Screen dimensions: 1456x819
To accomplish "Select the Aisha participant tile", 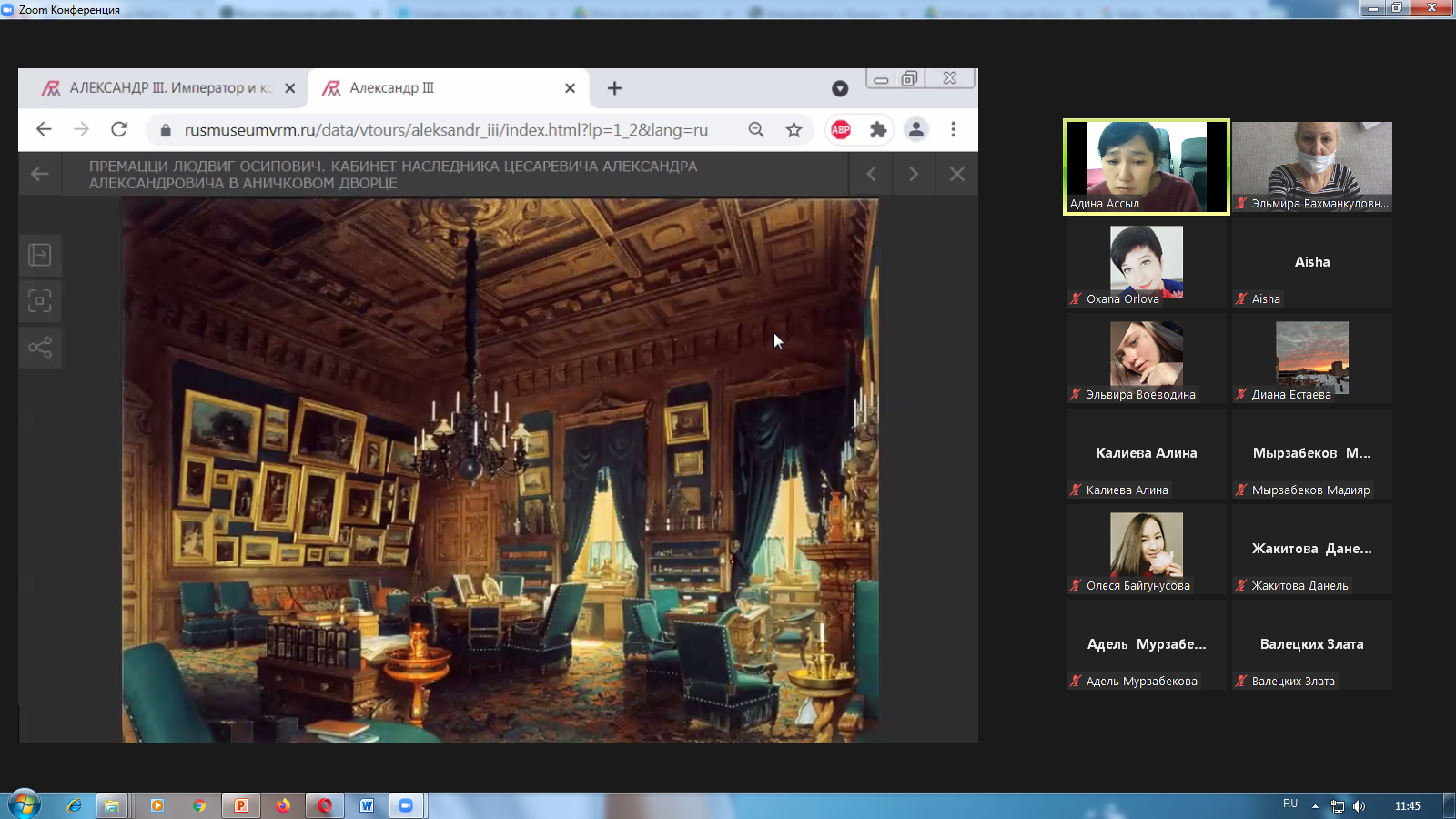I will 1312,263.
